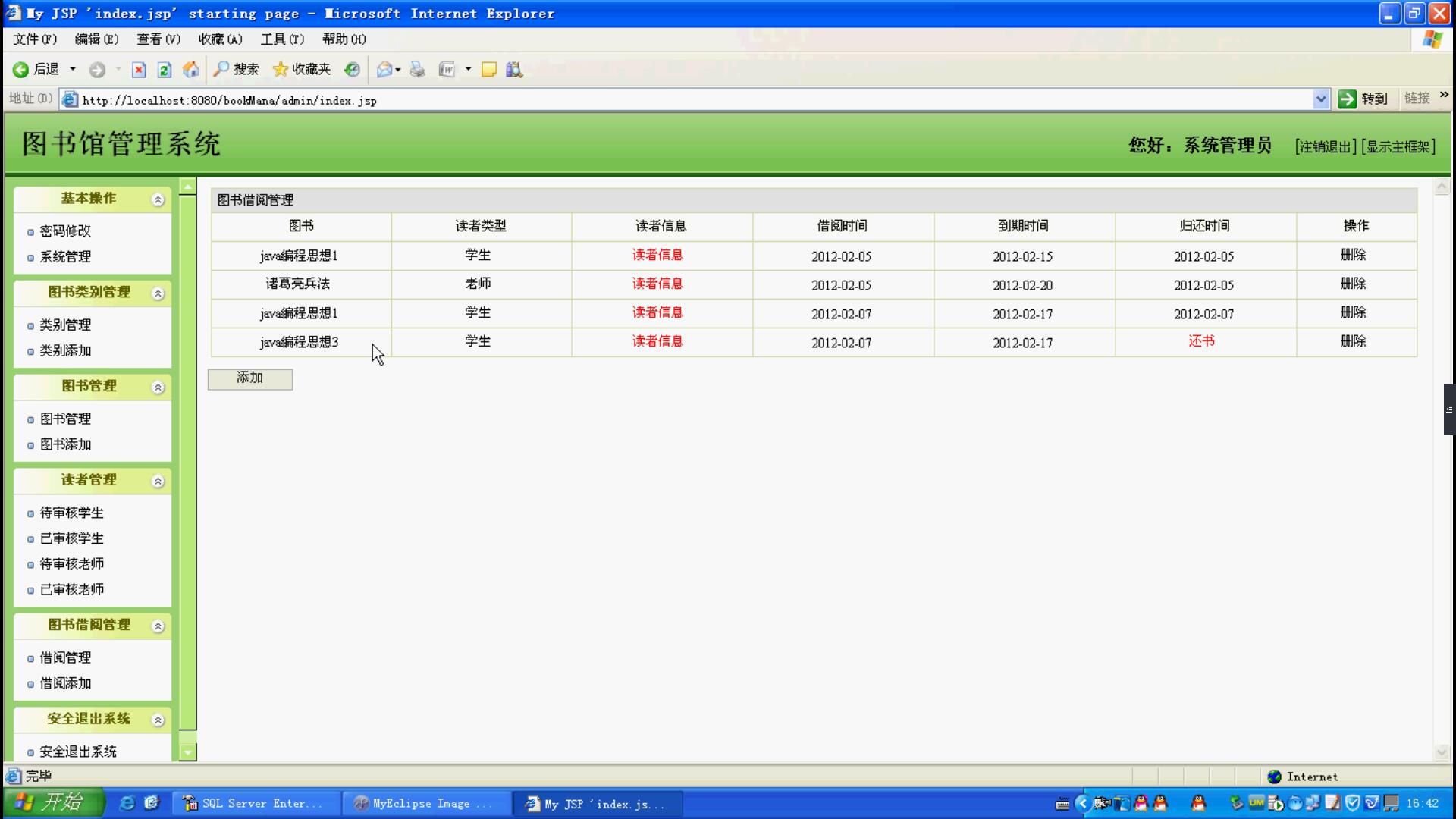Open the 文件(F) menu

35,39
